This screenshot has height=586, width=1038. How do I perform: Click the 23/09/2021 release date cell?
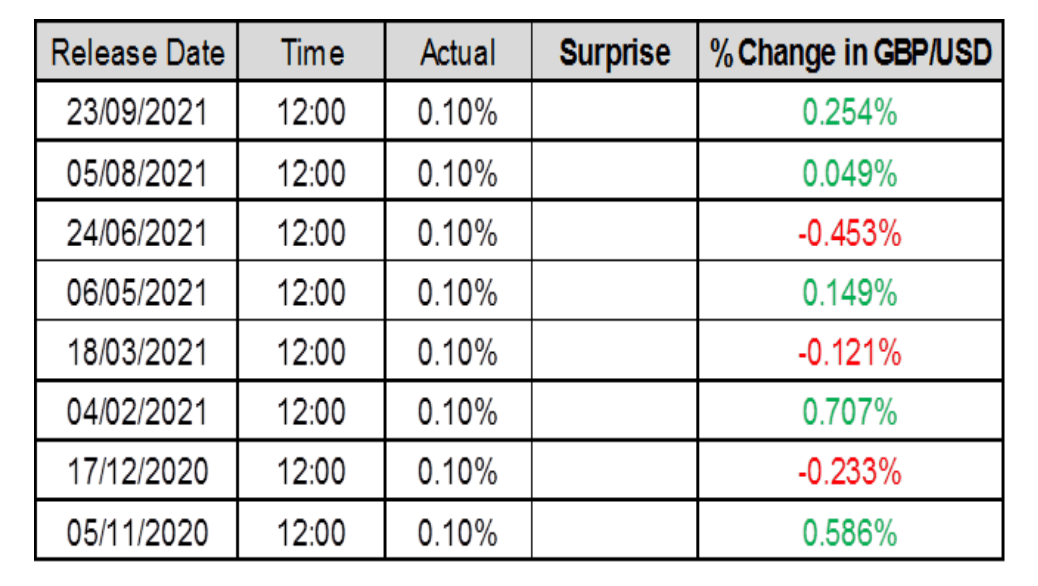tap(137, 112)
